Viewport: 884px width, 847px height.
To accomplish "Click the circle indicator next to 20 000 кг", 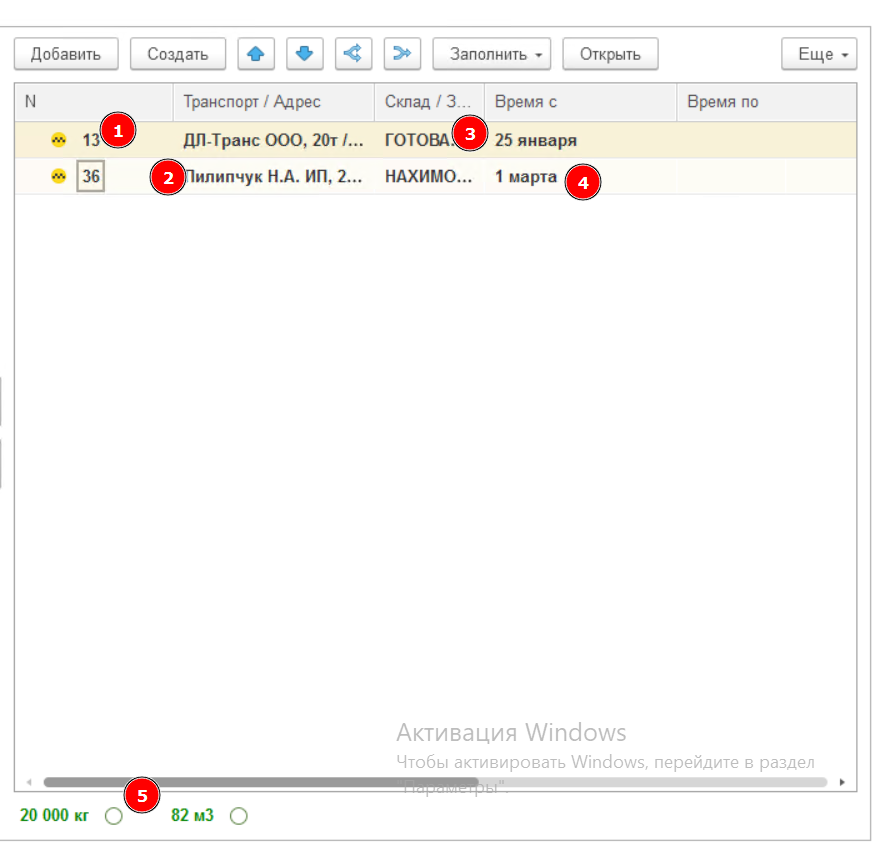I will point(114,816).
